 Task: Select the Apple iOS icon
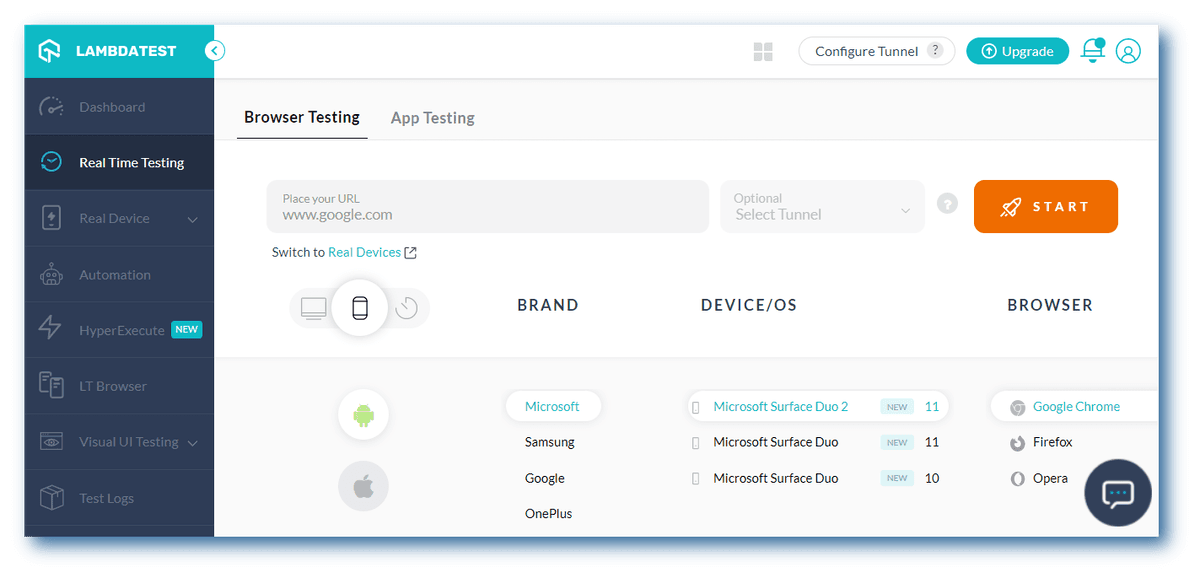tap(363, 486)
